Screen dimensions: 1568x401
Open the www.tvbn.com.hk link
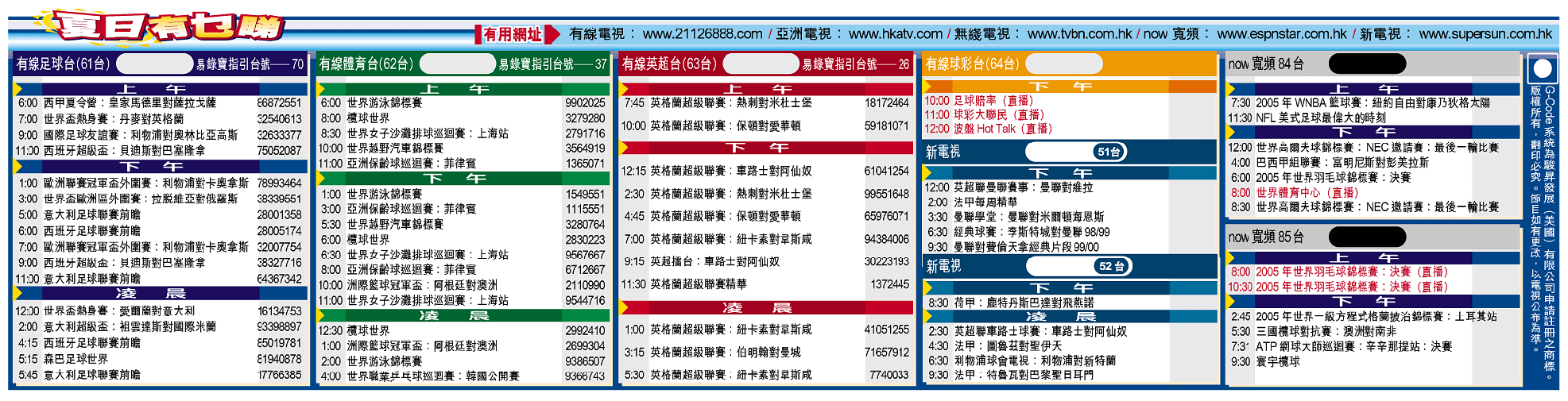pyautogui.click(x=1079, y=34)
